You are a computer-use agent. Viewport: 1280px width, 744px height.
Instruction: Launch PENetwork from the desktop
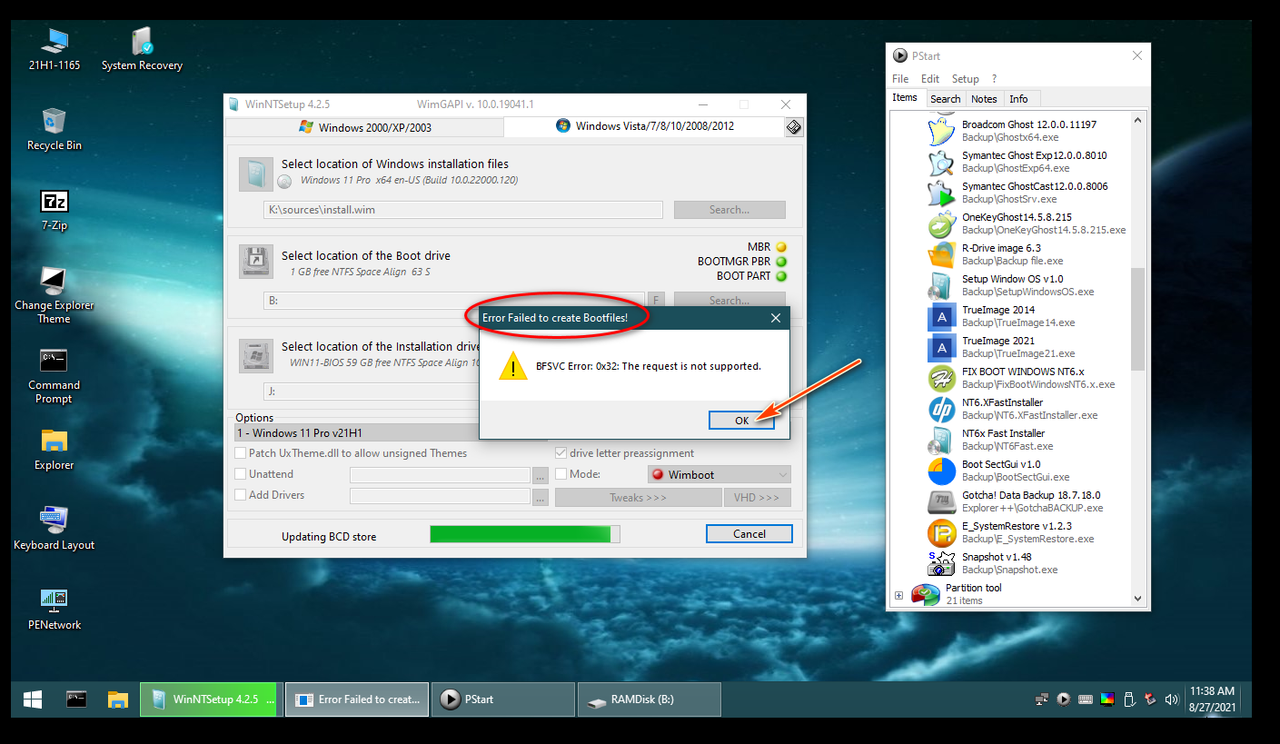[54, 609]
